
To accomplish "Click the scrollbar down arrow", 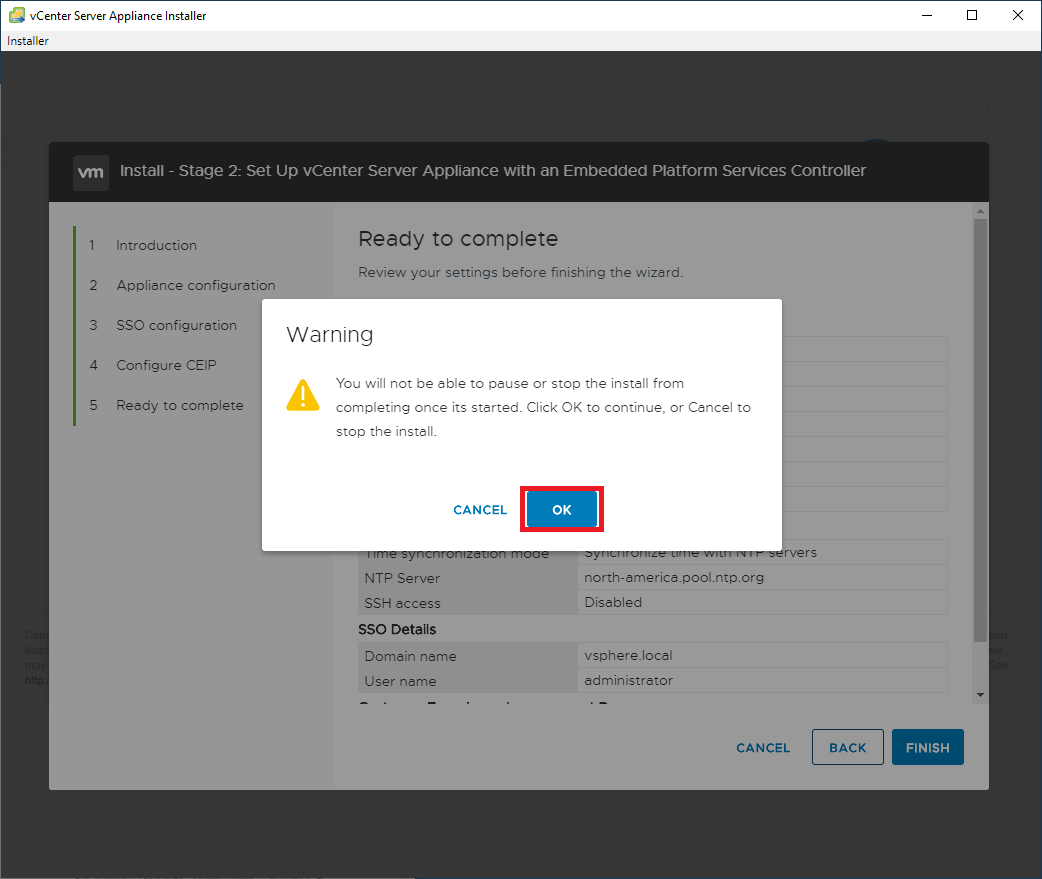I will 980,694.
